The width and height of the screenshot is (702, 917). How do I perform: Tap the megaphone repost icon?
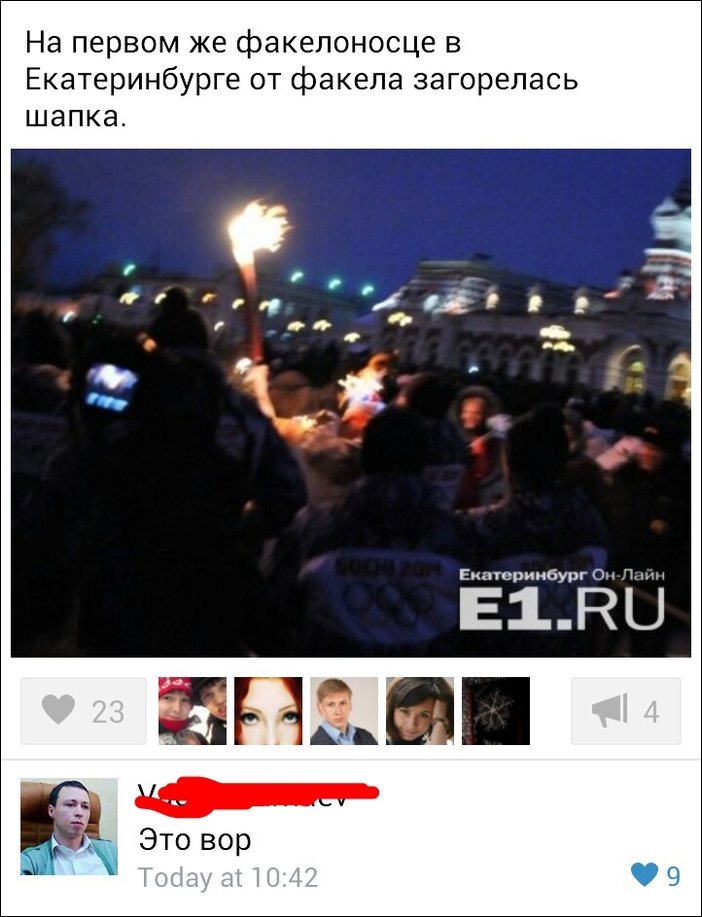[x=610, y=711]
